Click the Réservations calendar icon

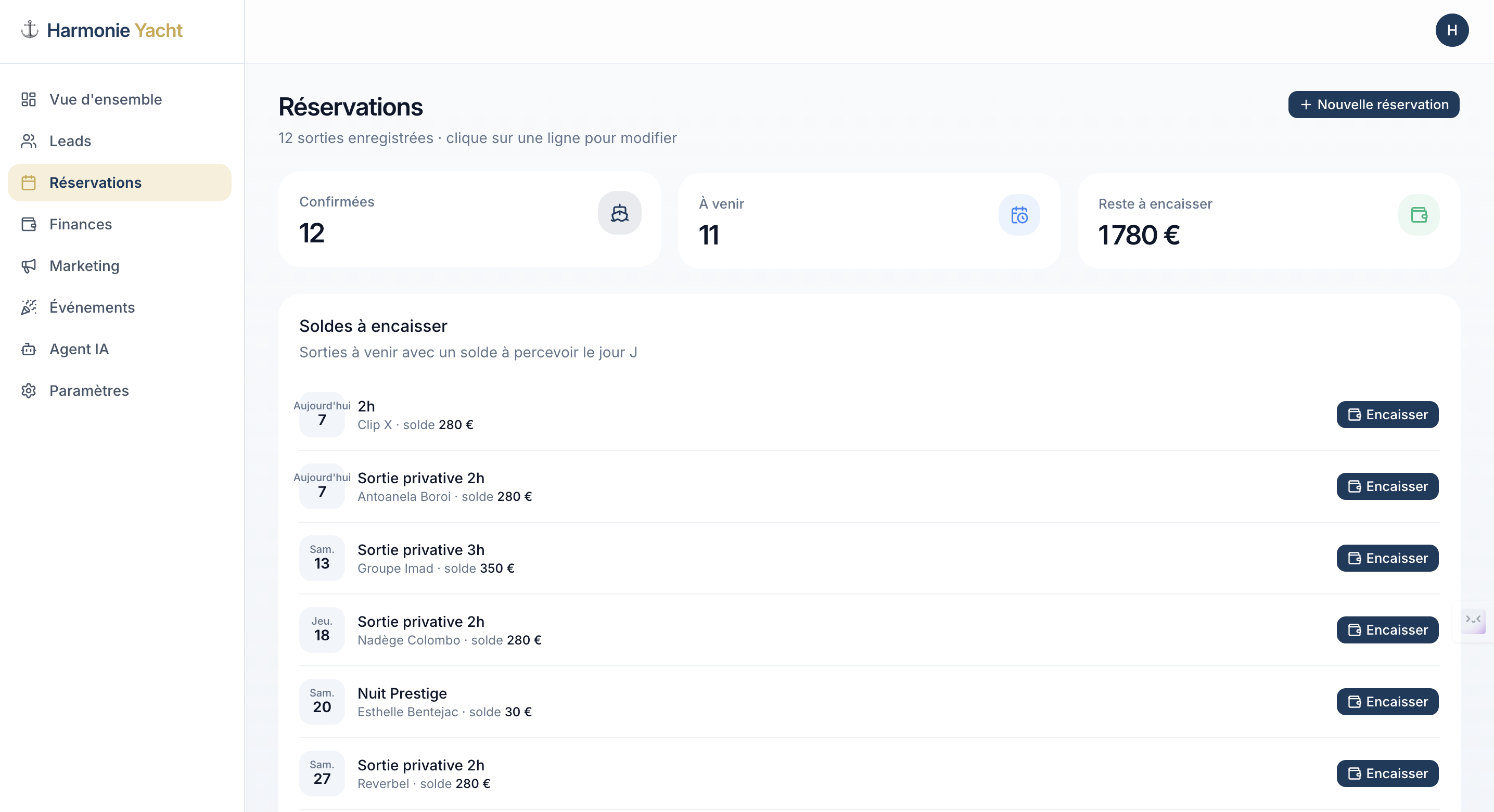29,183
